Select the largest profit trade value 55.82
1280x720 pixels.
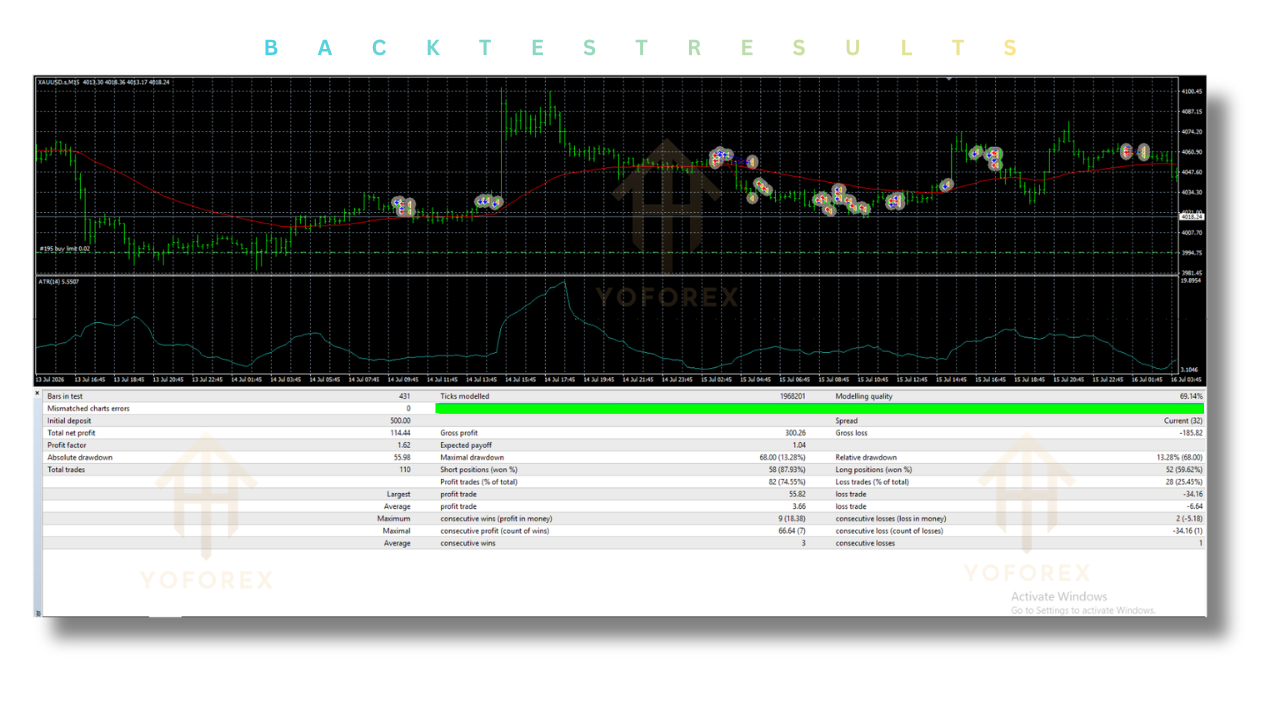coord(797,494)
